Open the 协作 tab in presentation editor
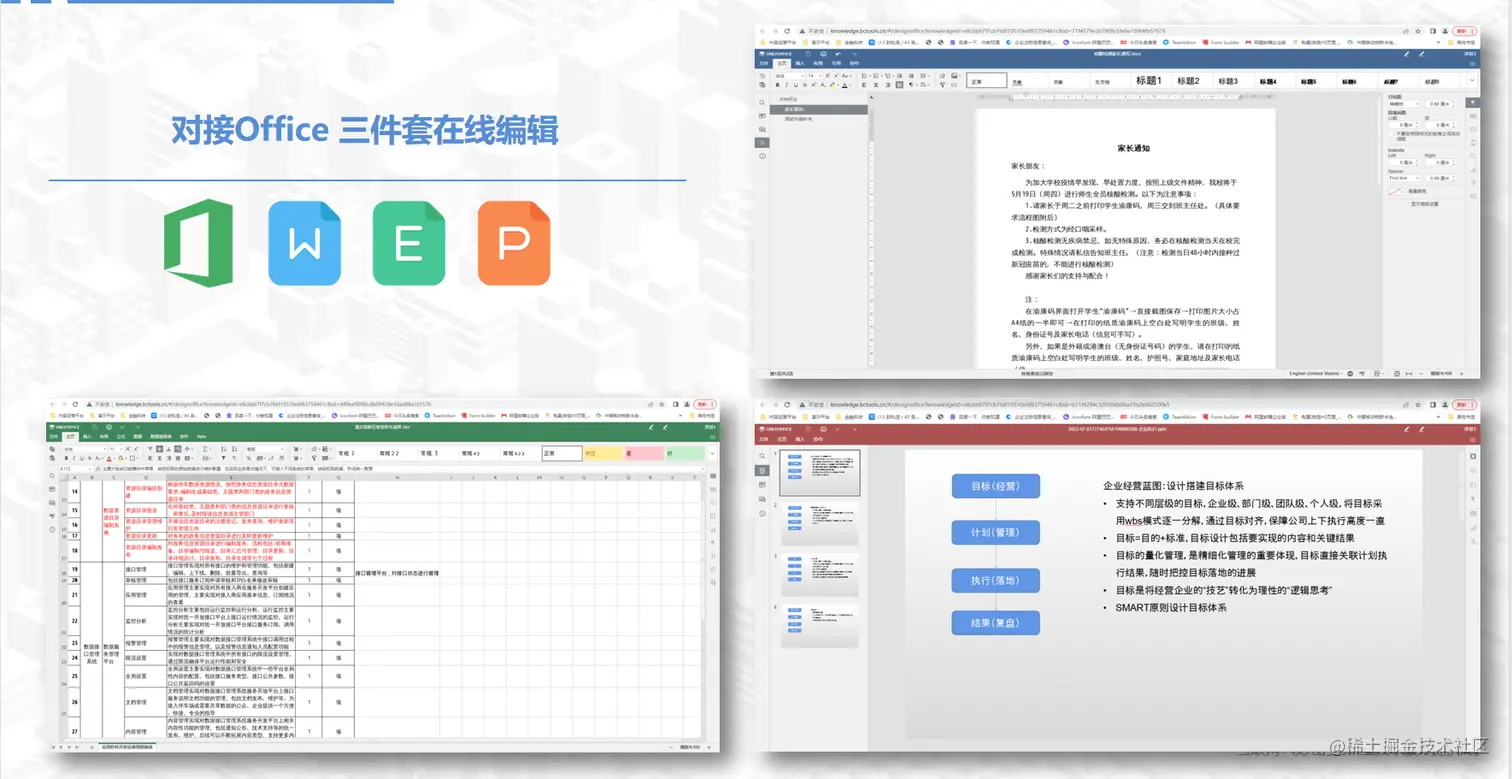Screen dimensions: 1512x779 (x=818, y=439)
